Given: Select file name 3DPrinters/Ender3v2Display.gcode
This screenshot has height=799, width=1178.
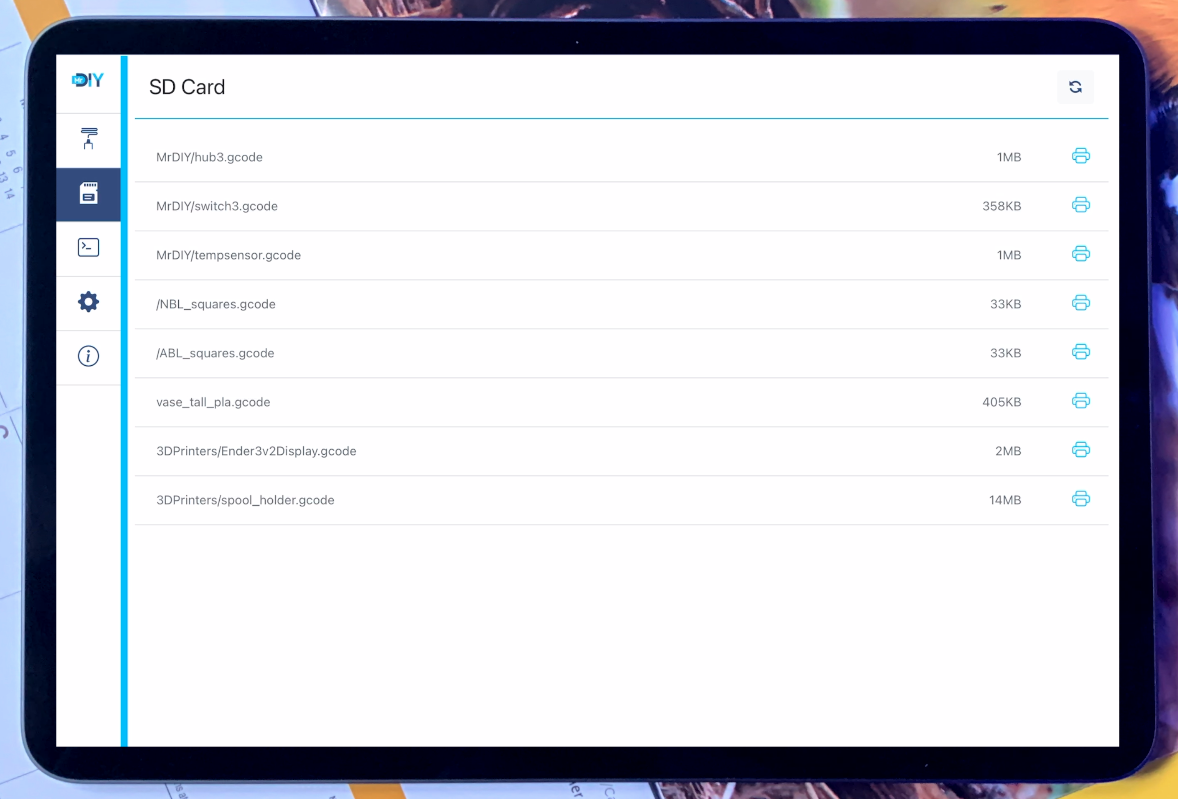Looking at the screenshot, I should coord(256,451).
